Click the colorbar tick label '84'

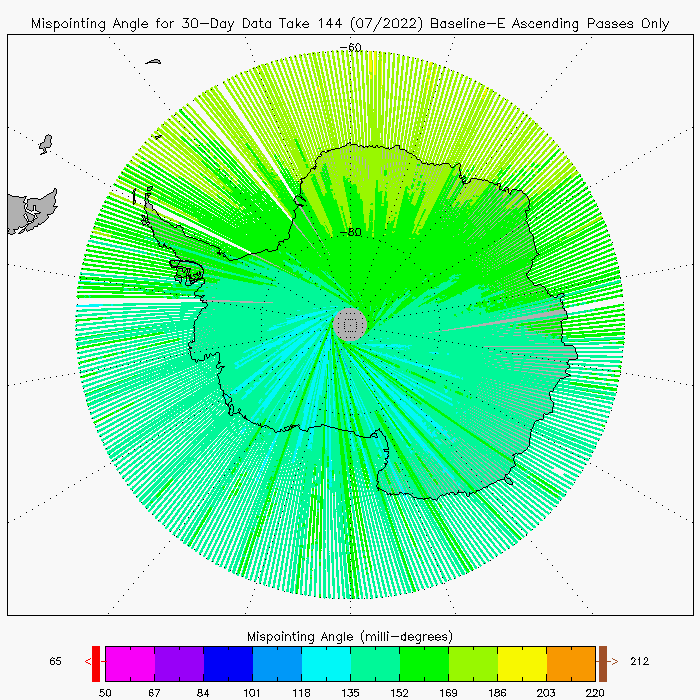pos(203,693)
